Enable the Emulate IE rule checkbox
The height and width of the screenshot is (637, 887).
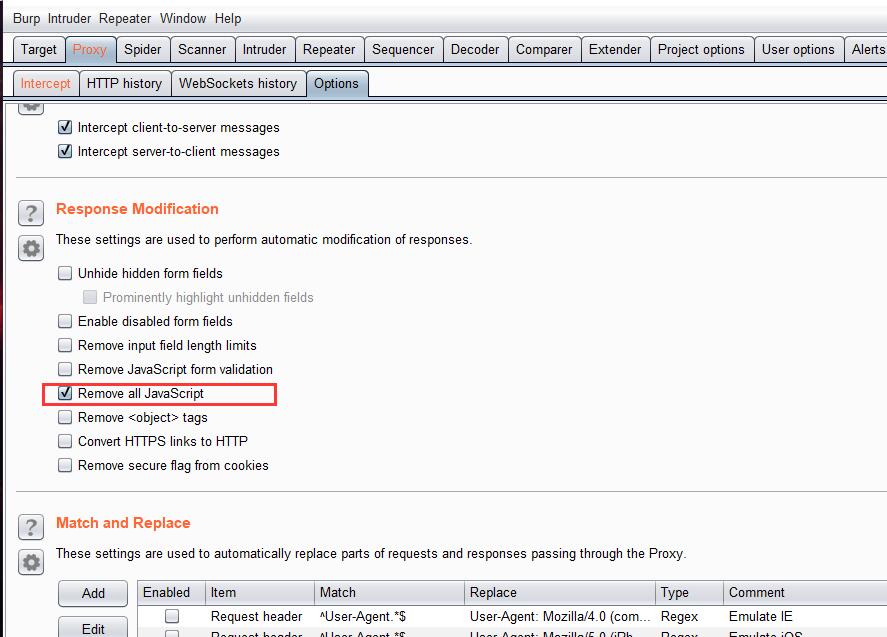click(172, 616)
